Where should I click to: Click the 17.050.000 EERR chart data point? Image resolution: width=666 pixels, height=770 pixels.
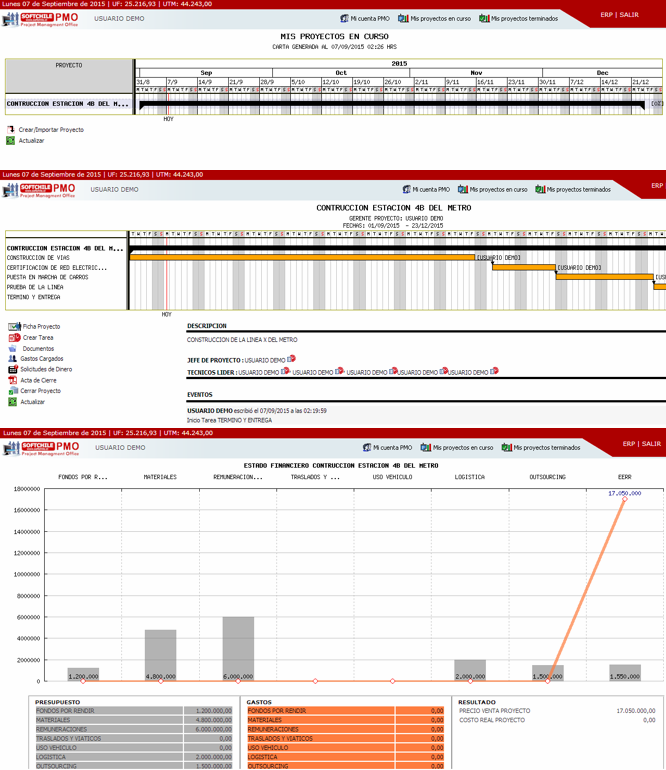point(626,499)
